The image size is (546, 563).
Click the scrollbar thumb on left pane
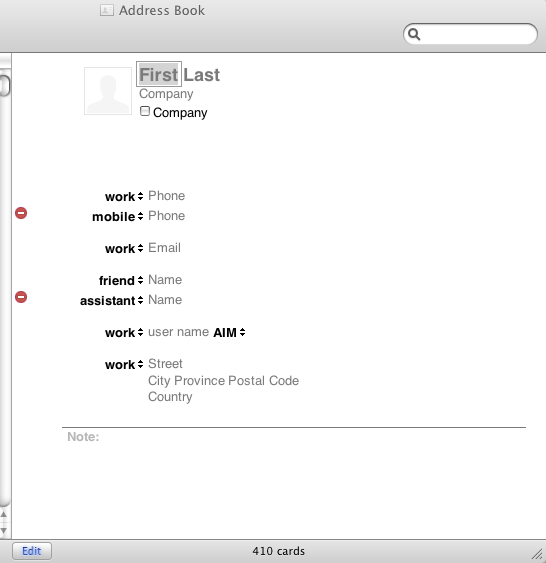[5, 85]
